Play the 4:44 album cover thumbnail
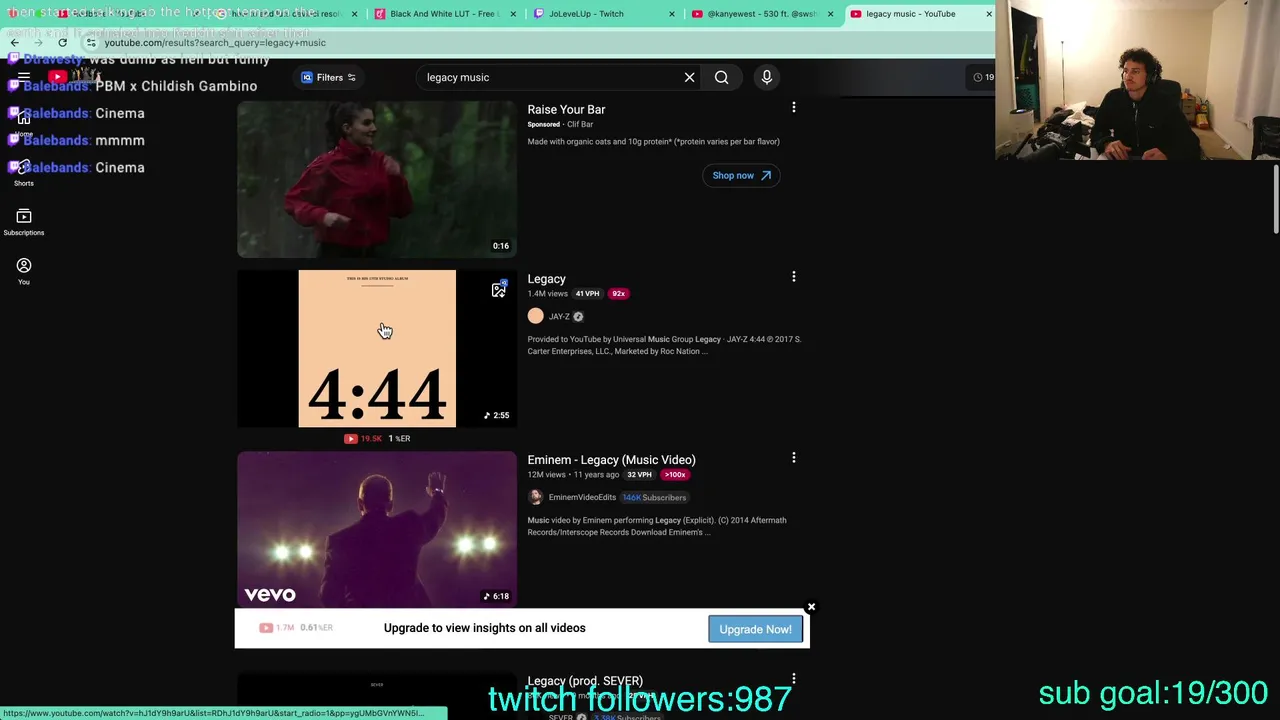Viewport: 1280px width, 720px height. [x=377, y=349]
